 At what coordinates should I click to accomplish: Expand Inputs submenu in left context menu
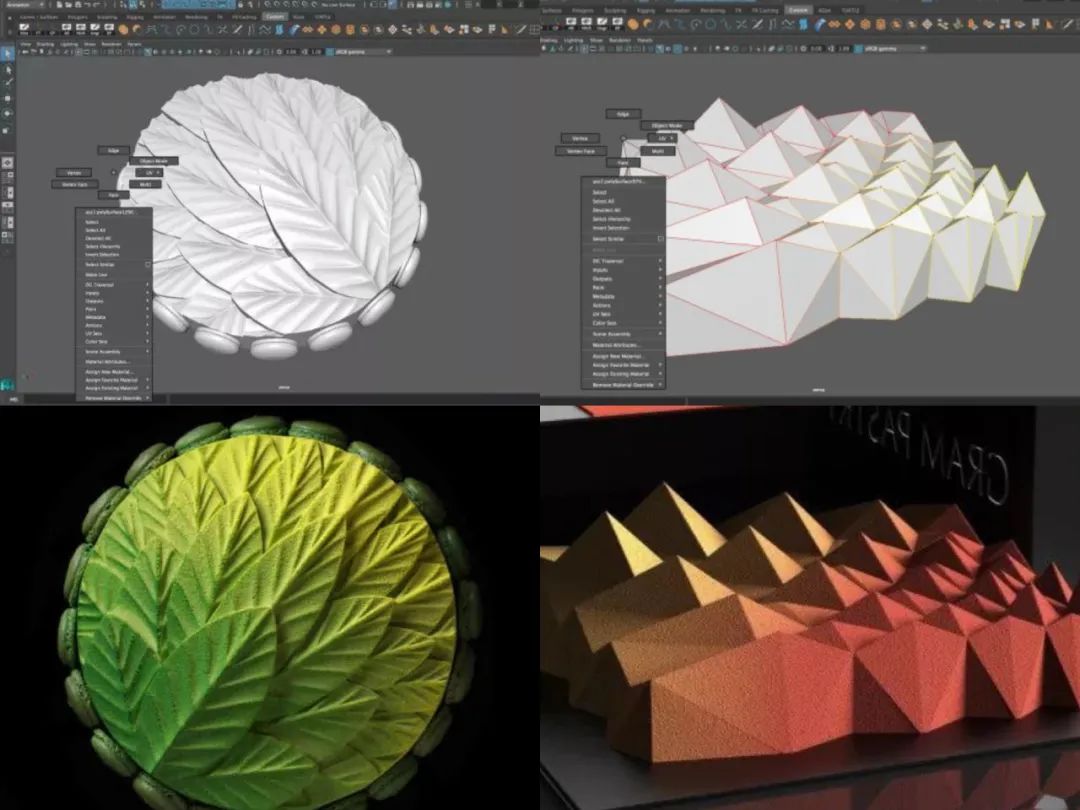[x=114, y=293]
